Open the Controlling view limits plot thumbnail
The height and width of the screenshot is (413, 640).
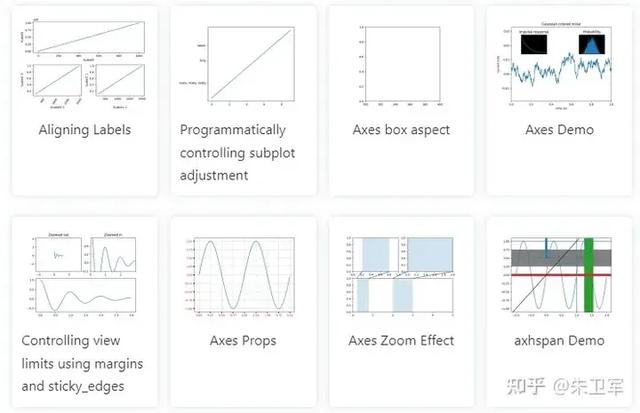pyautogui.click(x=83, y=275)
